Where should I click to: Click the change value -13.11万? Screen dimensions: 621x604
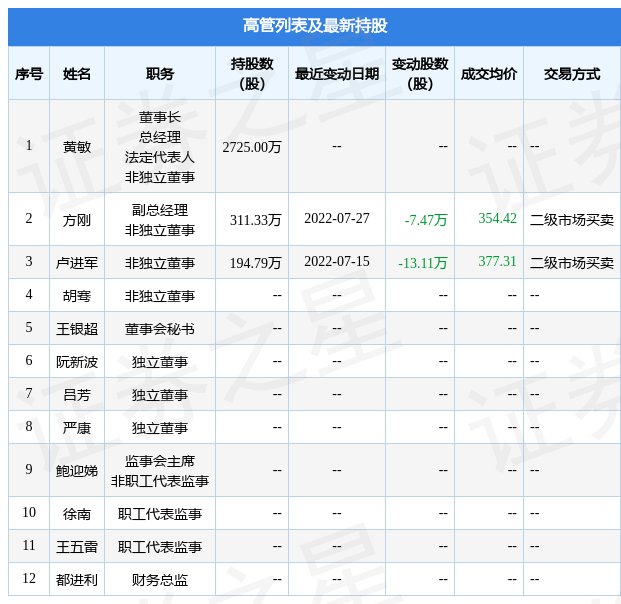[x=423, y=263]
